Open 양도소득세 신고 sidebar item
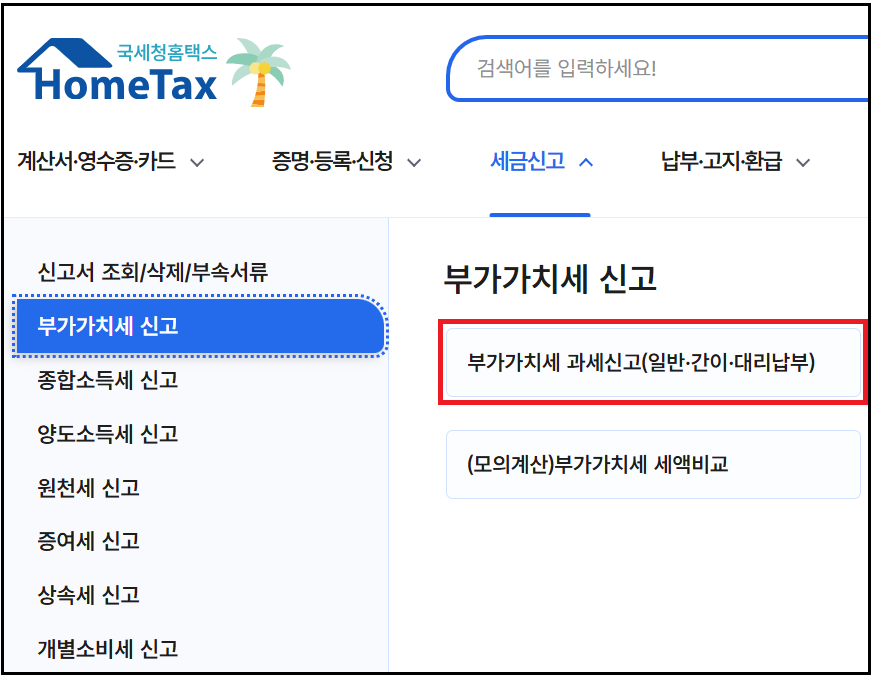Image resolution: width=871 pixels, height=675 pixels. click(x=108, y=434)
